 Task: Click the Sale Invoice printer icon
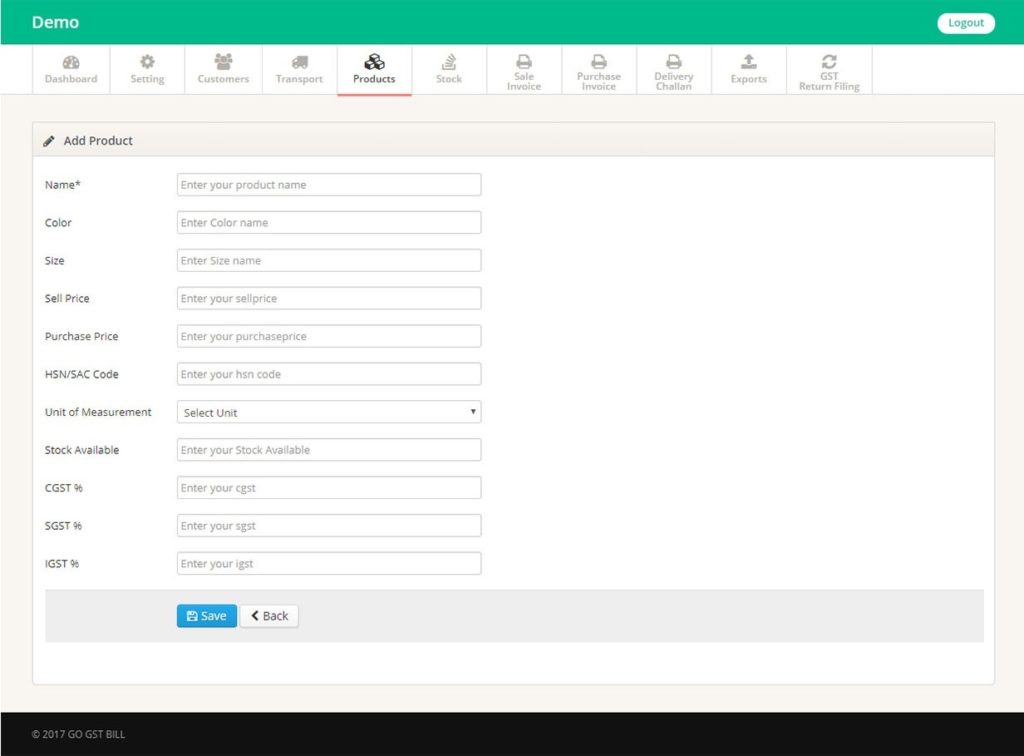click(524, 60)
